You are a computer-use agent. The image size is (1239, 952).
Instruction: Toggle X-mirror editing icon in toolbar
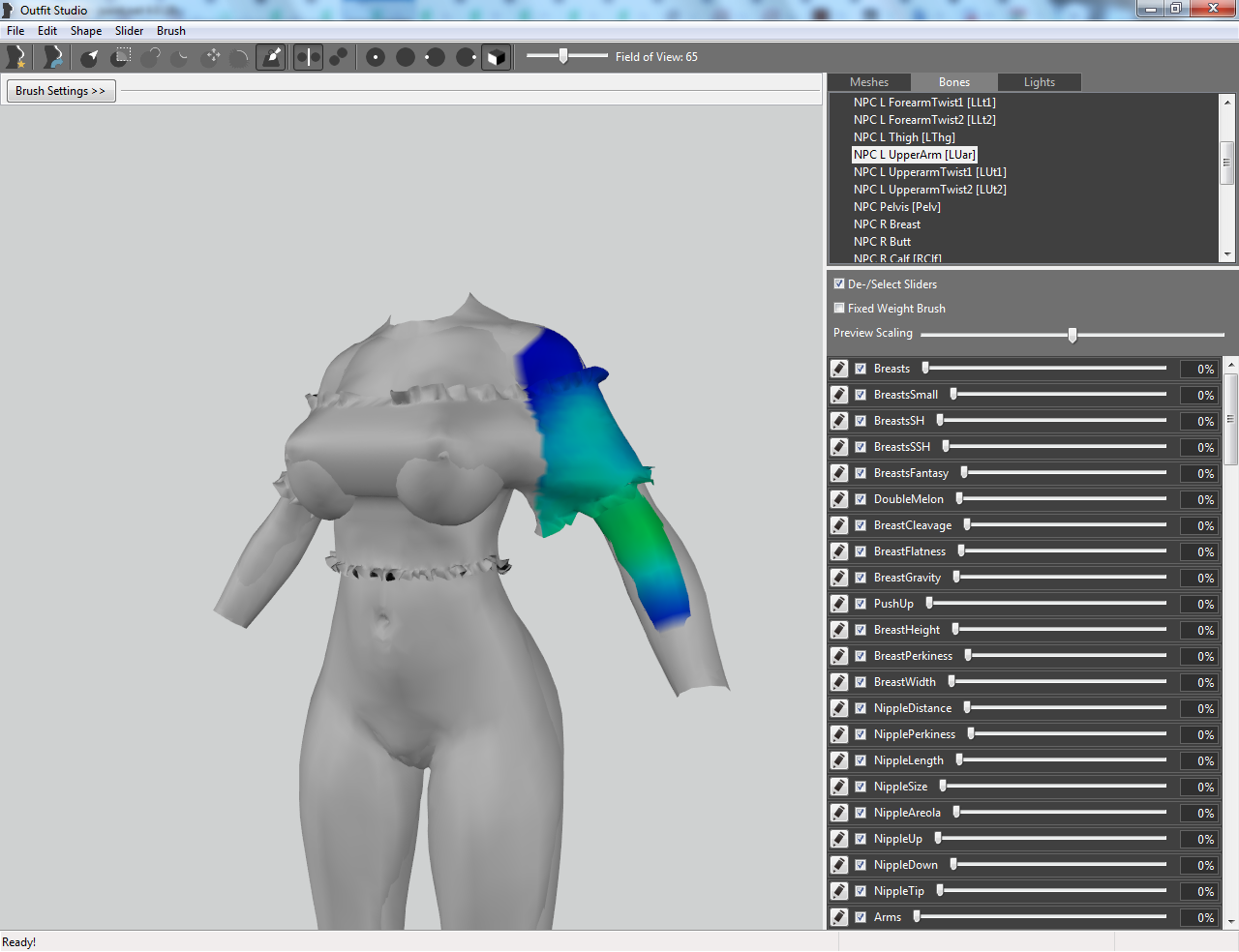click(308, 57)
